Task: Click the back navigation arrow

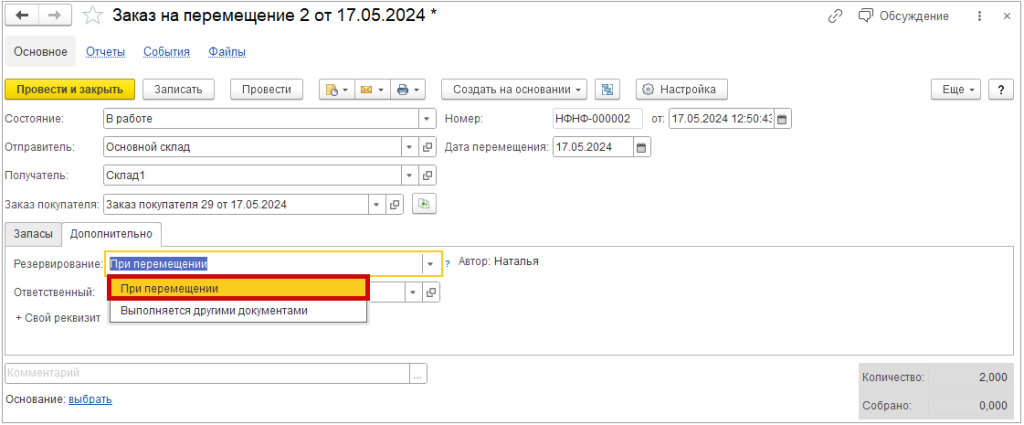Action: [21, 16]
